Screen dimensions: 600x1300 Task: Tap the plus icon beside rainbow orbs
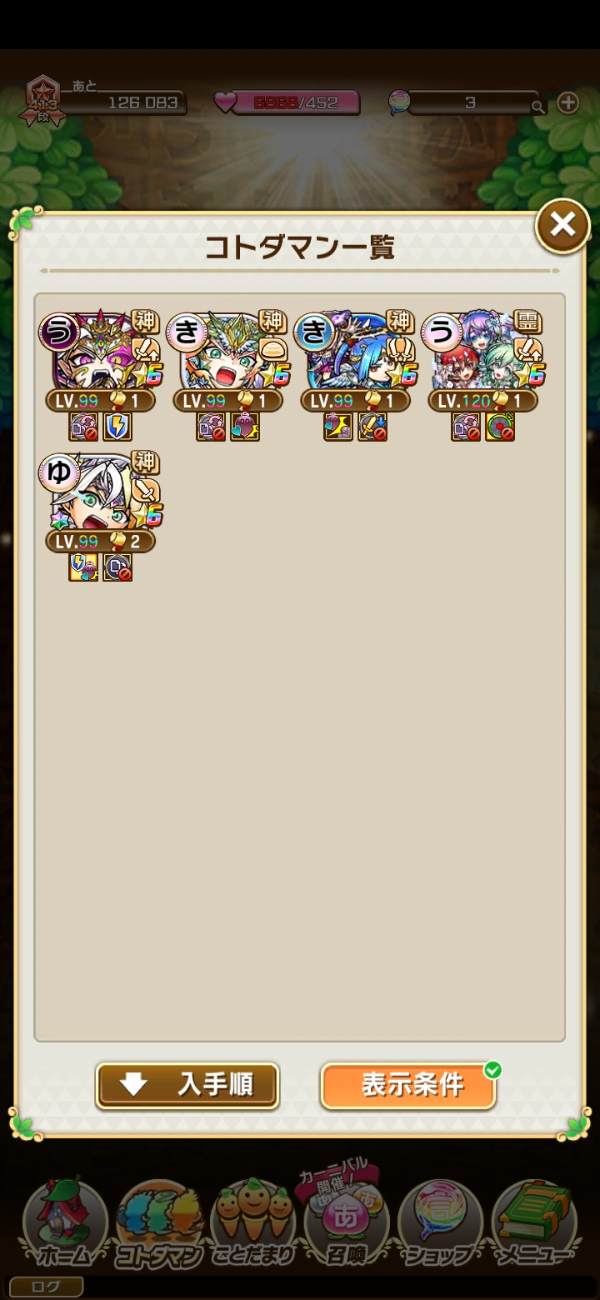coord(567,102)
